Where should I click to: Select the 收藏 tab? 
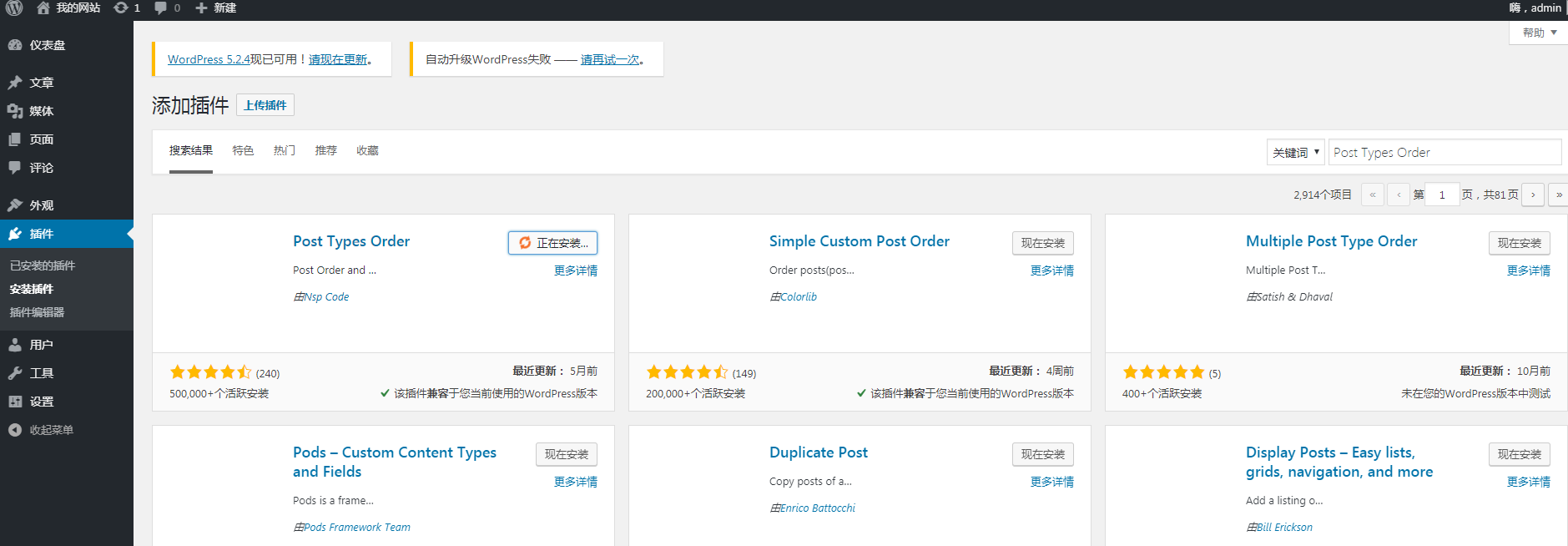(368, 151)
